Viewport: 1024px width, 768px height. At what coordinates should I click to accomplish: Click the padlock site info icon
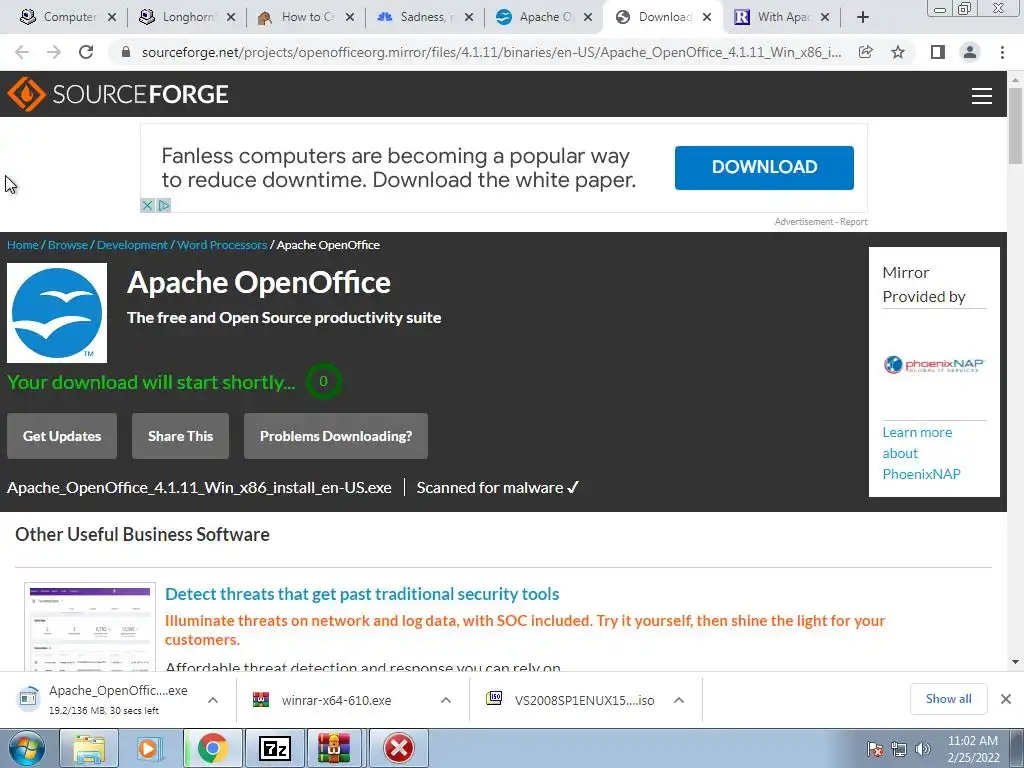point(127,52)
